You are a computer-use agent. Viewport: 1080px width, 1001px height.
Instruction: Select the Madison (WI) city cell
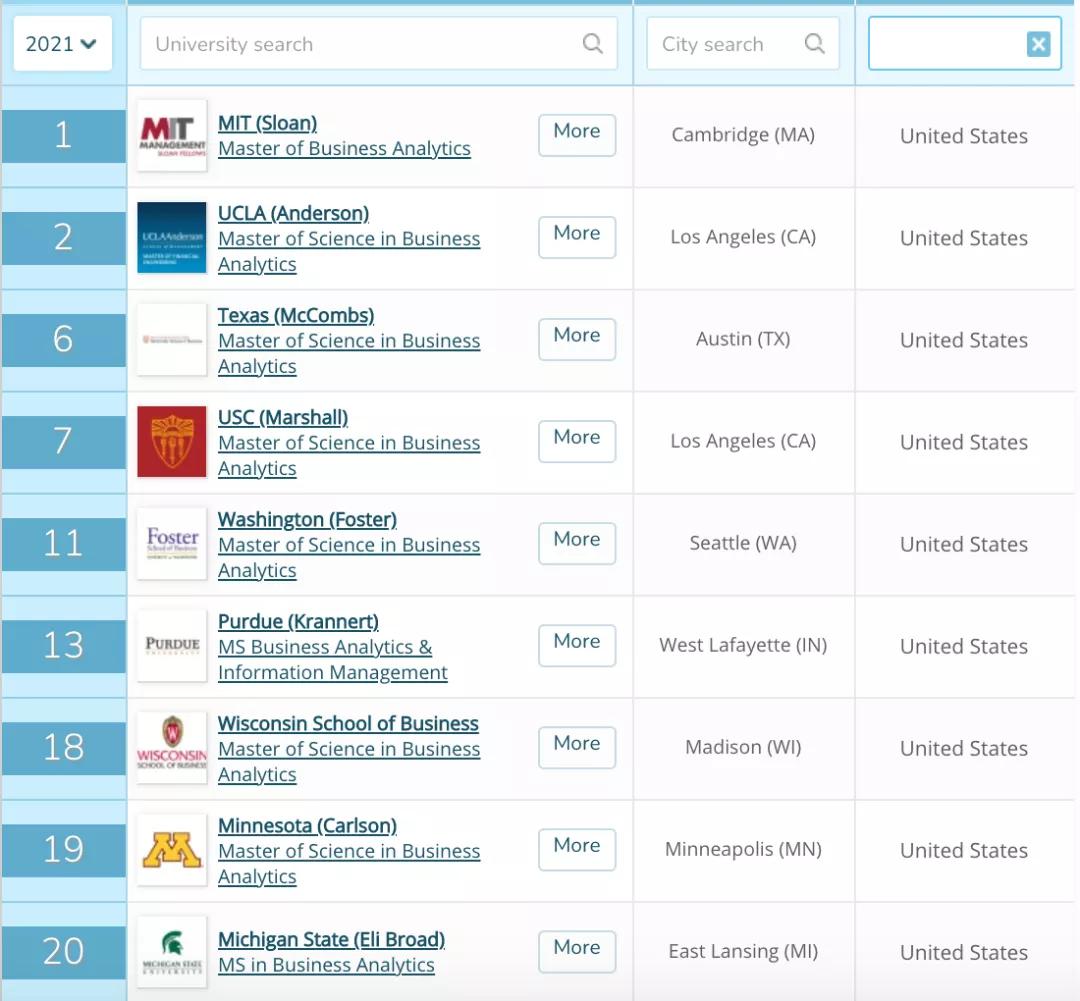(743, 747)
